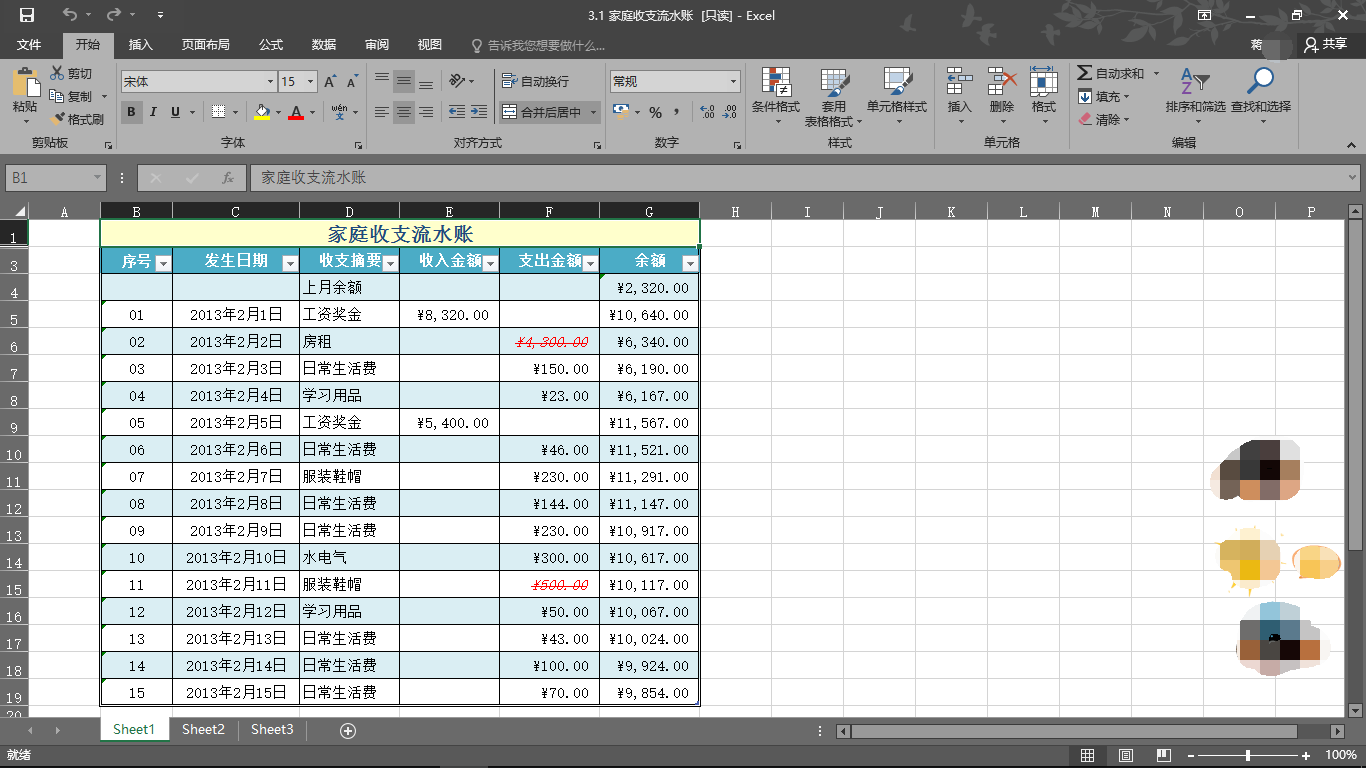Switch to the 数据 (Data) ribbon tab
This screenshot has width=1366, height=768.
(324, 45)
